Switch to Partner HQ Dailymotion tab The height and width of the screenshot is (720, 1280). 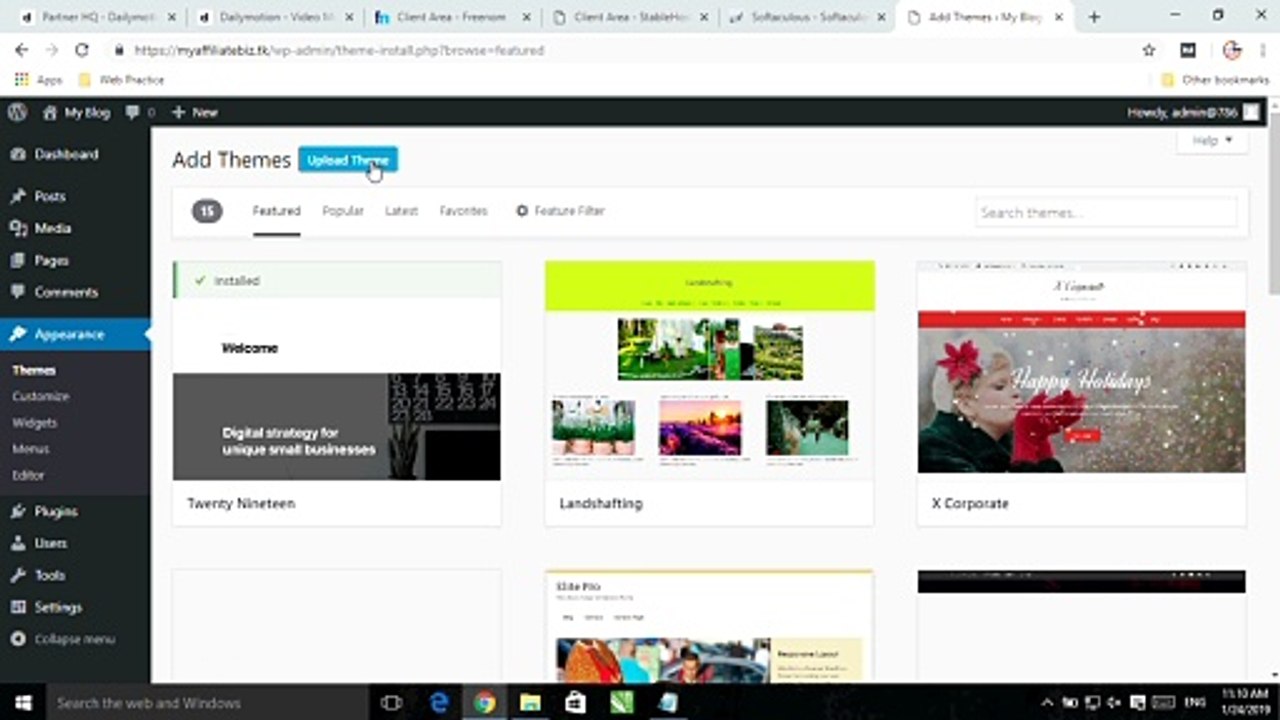tap(98, 17)
